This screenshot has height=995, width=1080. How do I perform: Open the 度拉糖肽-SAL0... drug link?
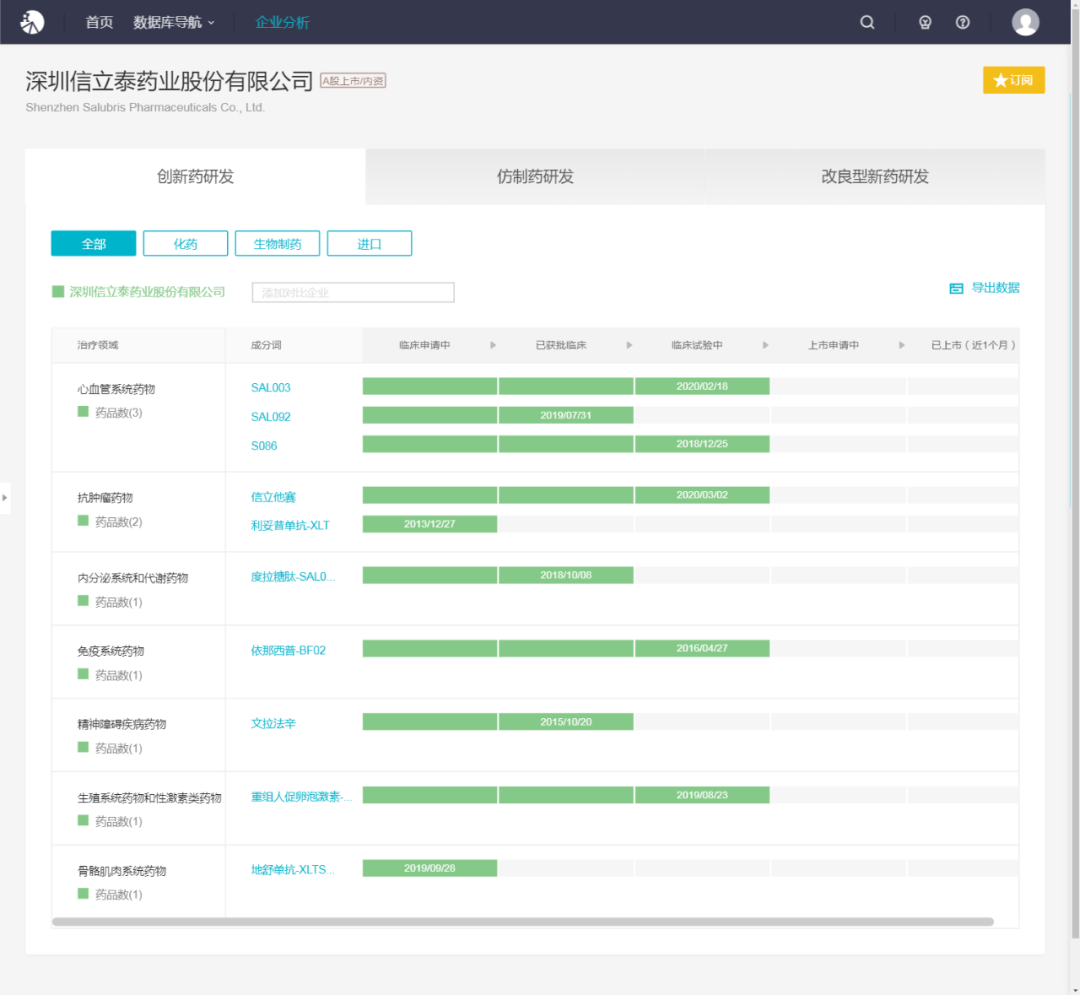click(x=293, y=576)
